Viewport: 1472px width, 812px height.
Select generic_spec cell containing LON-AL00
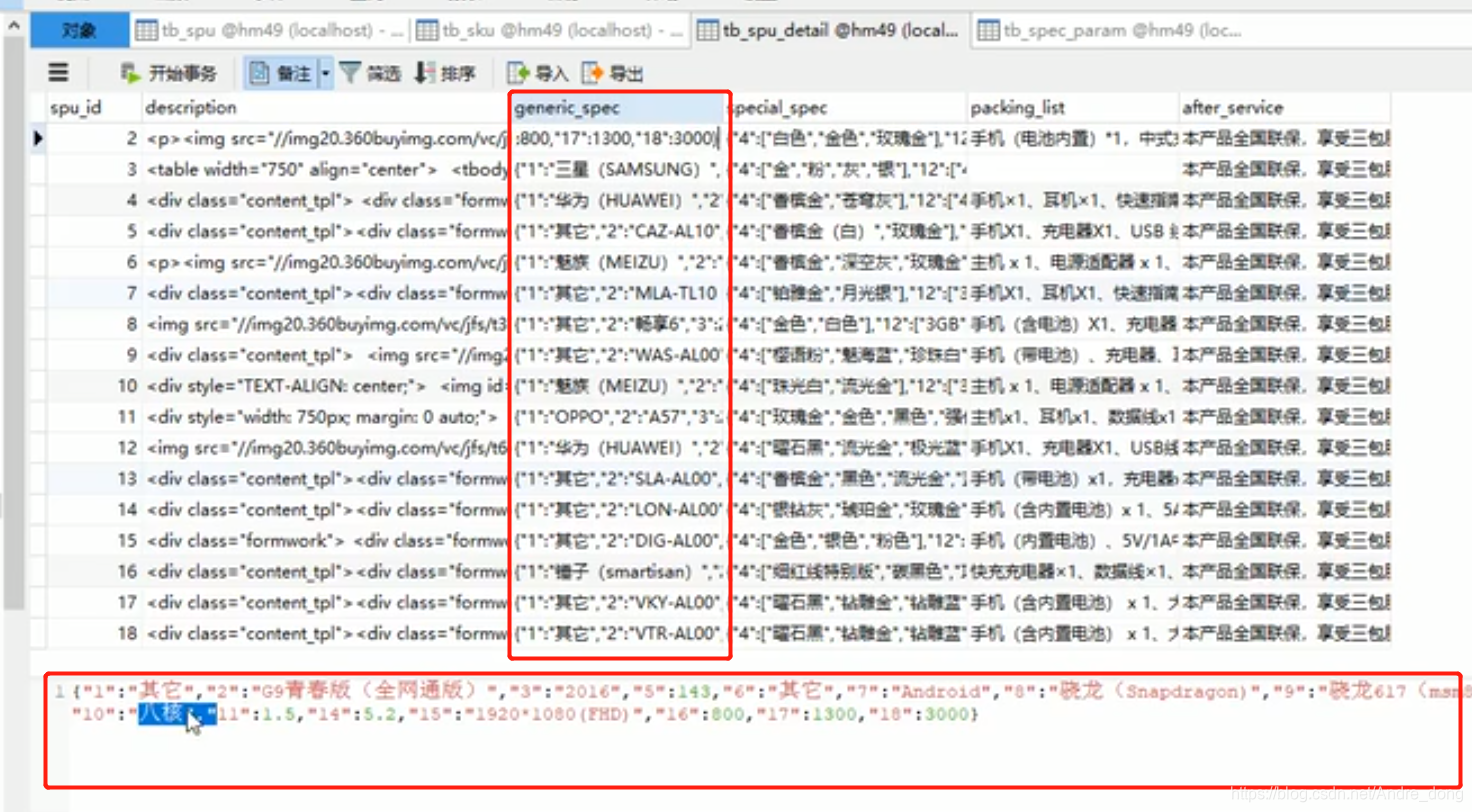(618, 510)
